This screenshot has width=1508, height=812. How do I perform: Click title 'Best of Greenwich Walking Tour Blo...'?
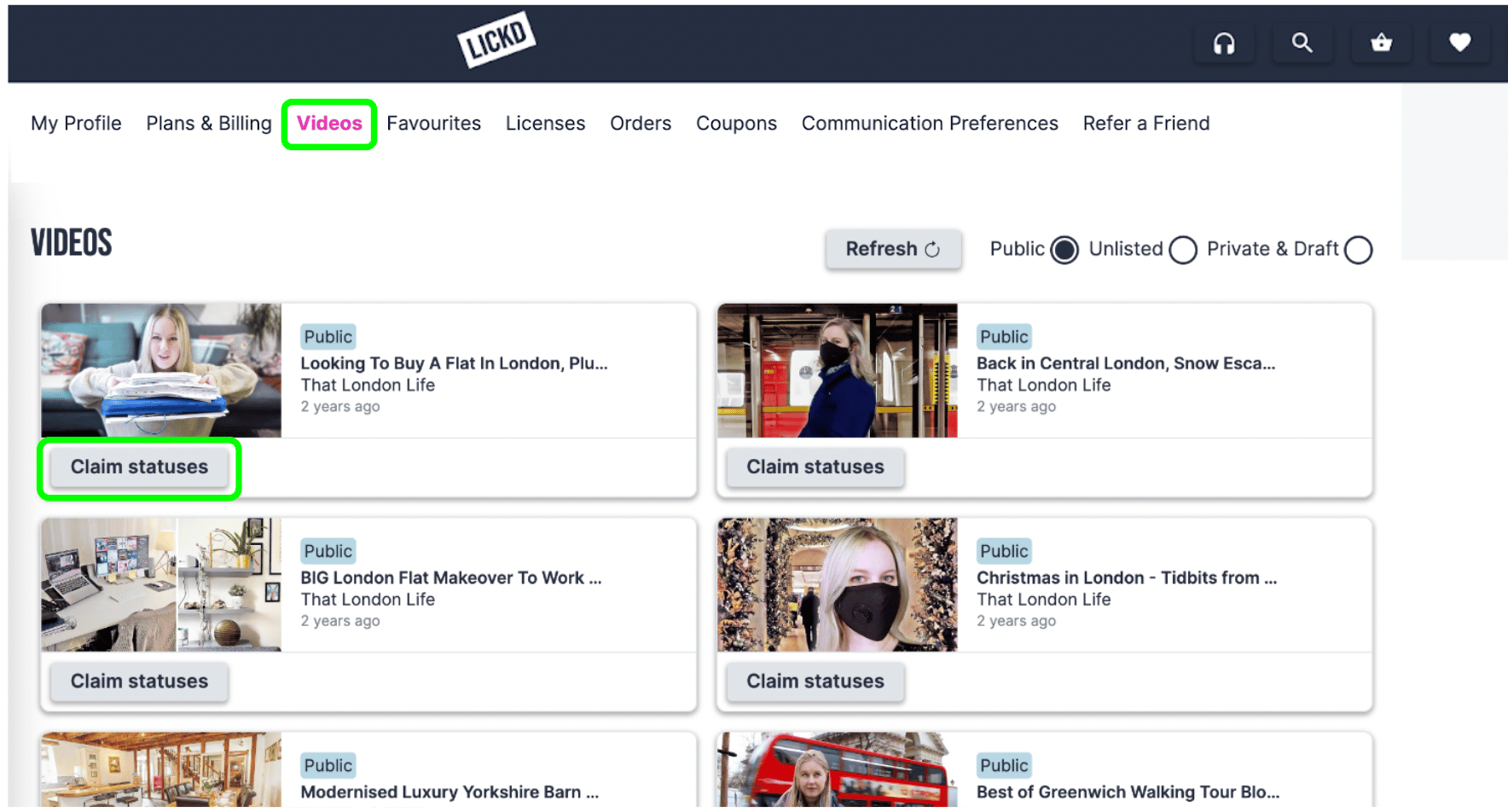click(1128, 792)
